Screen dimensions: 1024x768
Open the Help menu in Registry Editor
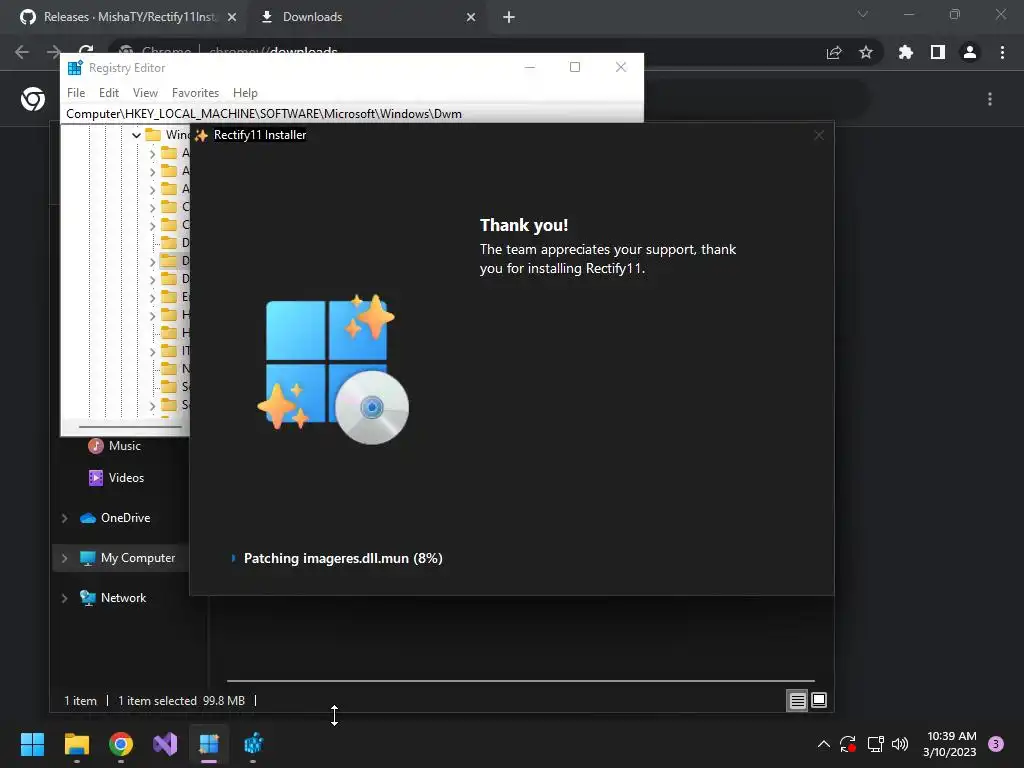[245, 93]
